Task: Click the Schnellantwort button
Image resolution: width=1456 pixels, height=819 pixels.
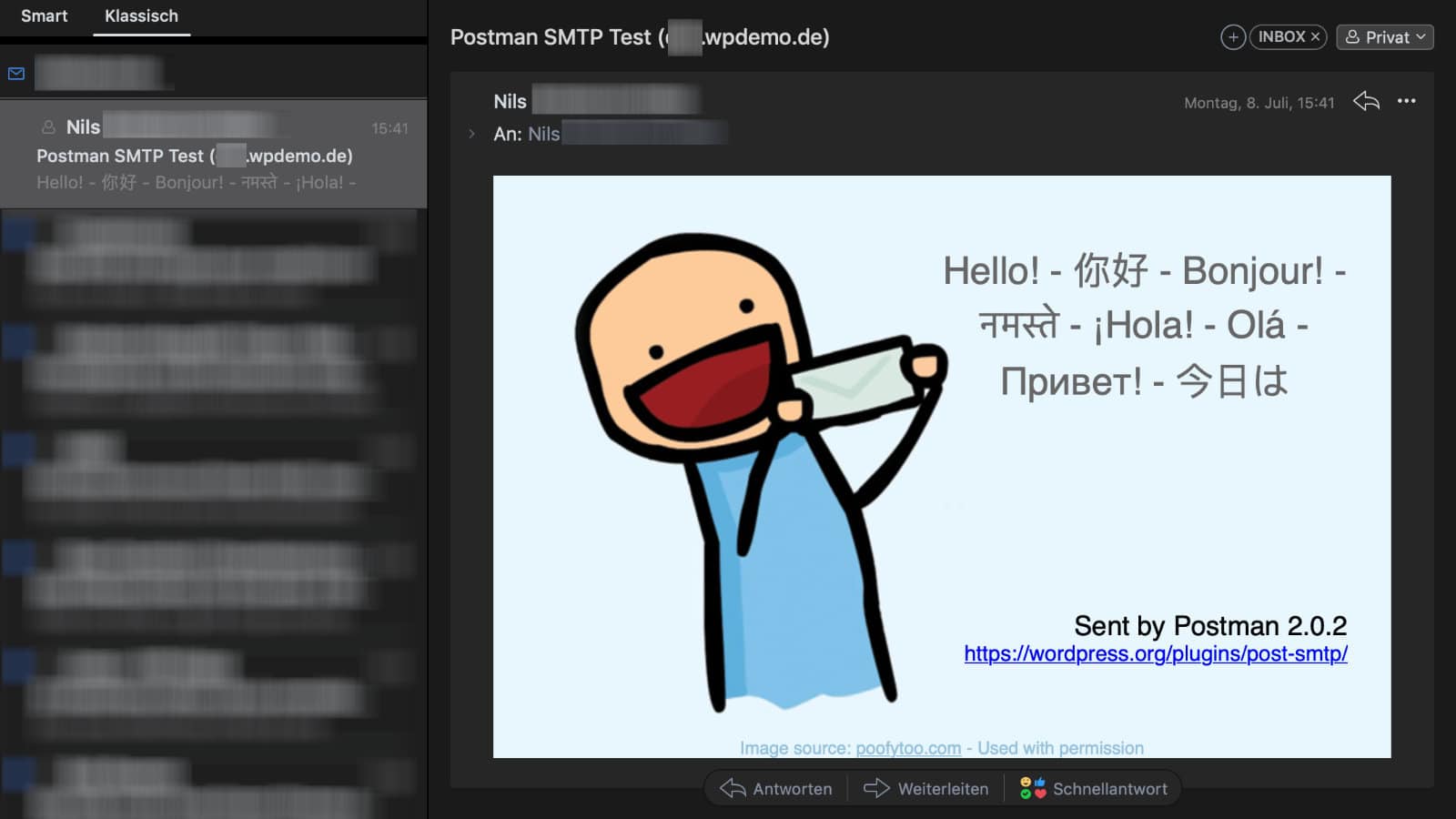Action: tap(1094, 789)
